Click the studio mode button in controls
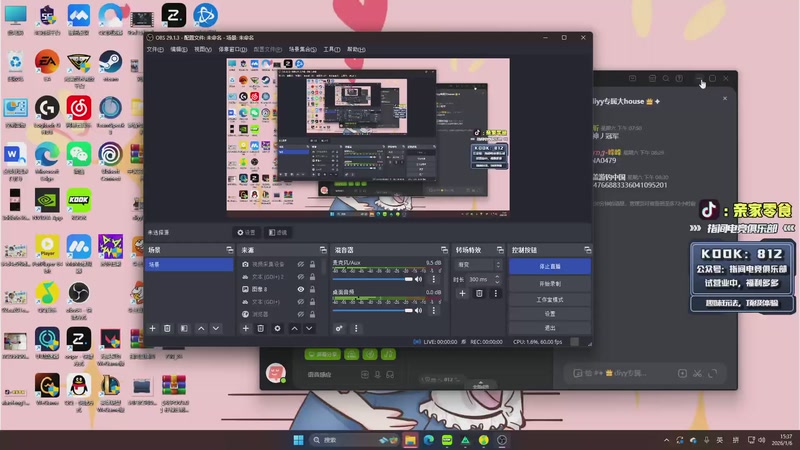The image size is (800, 450). tap(549, 299)
